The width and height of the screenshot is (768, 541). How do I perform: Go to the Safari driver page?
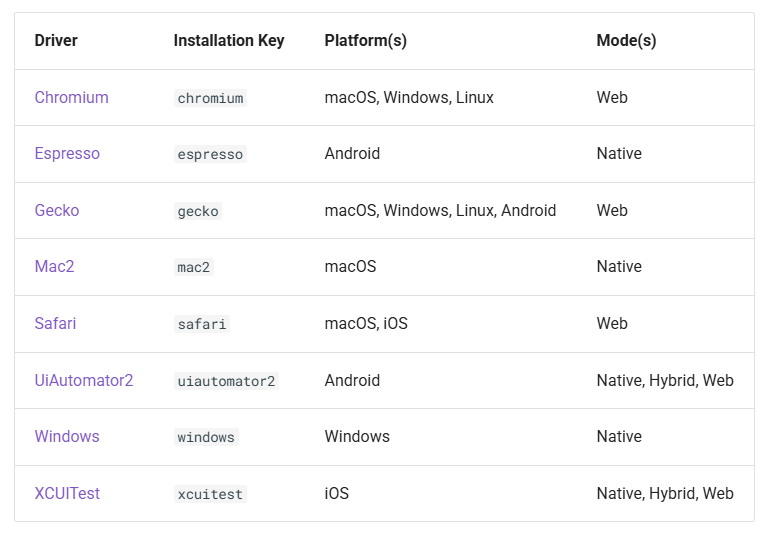(55, 324)
